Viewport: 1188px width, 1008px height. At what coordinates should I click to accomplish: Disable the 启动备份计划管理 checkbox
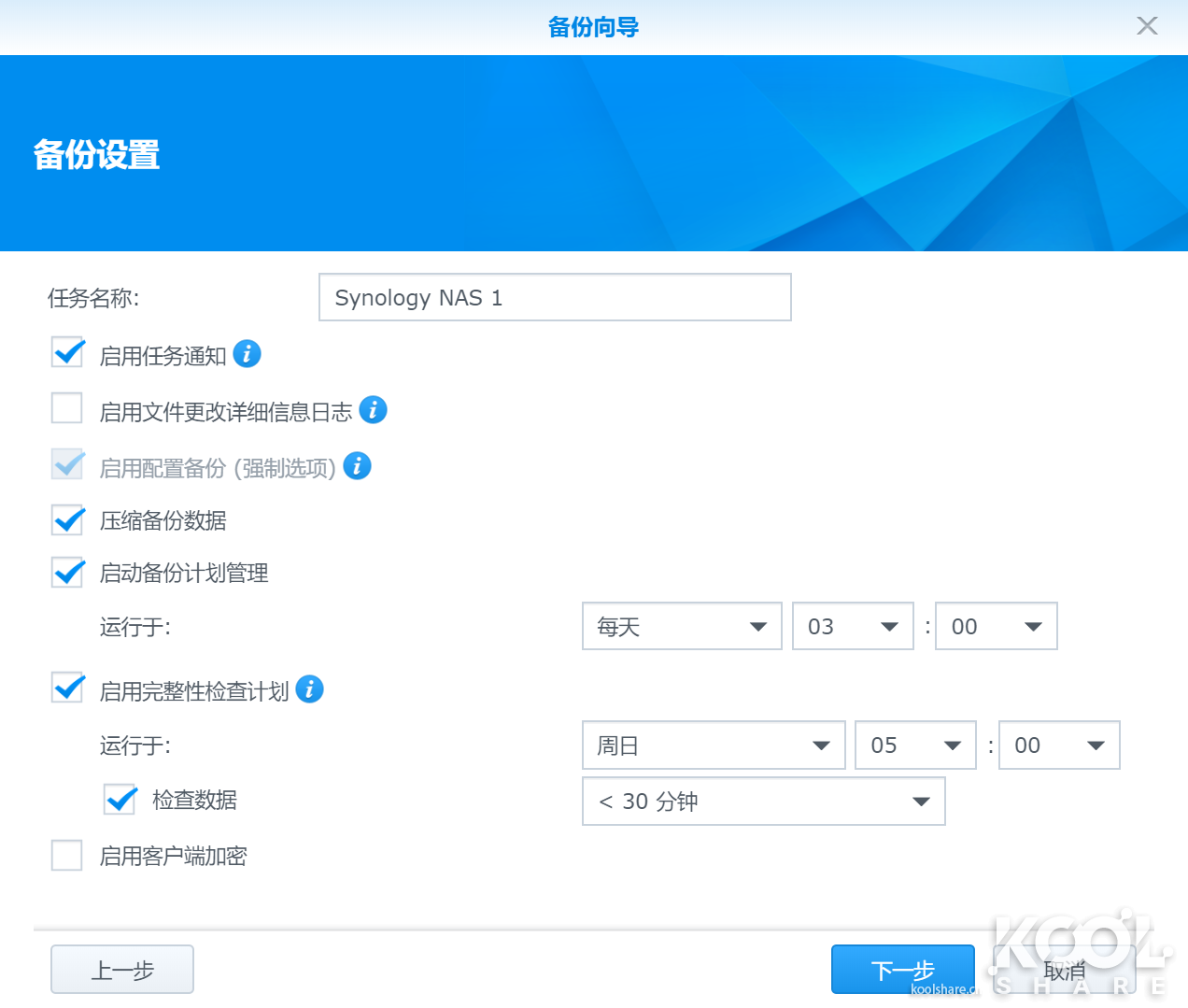tap(67, 573)
